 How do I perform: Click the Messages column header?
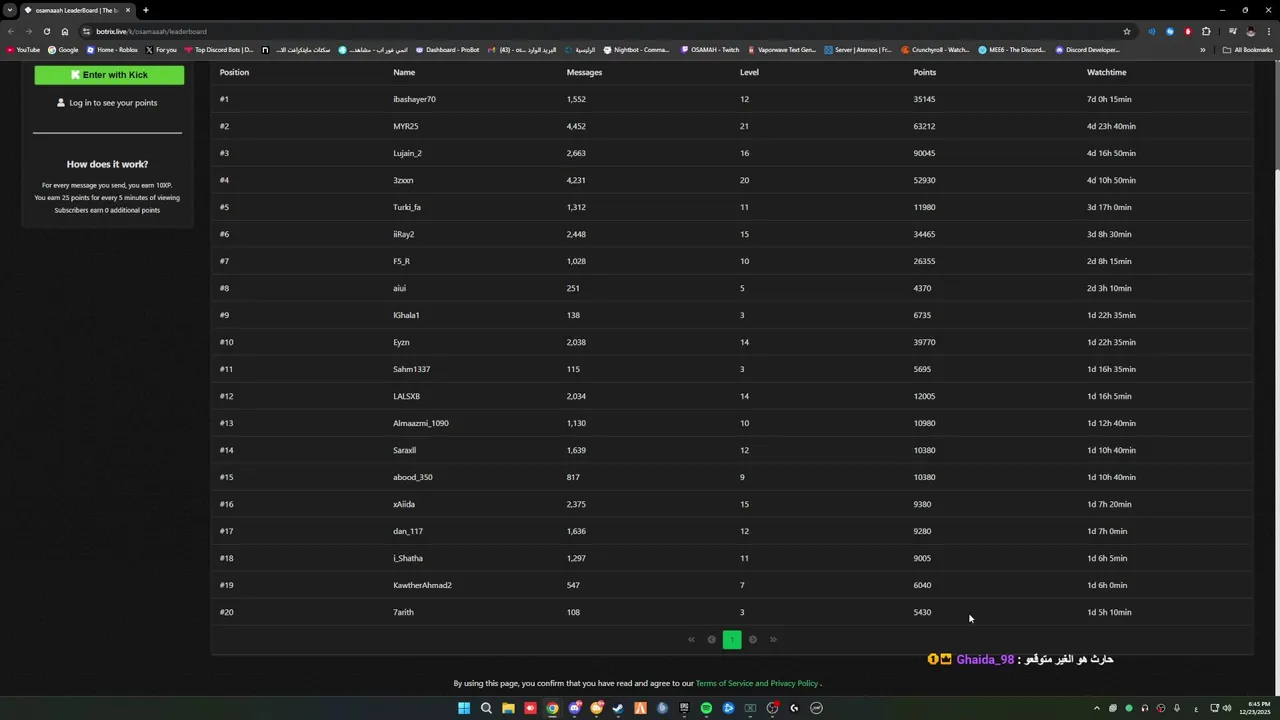[584, 72]
